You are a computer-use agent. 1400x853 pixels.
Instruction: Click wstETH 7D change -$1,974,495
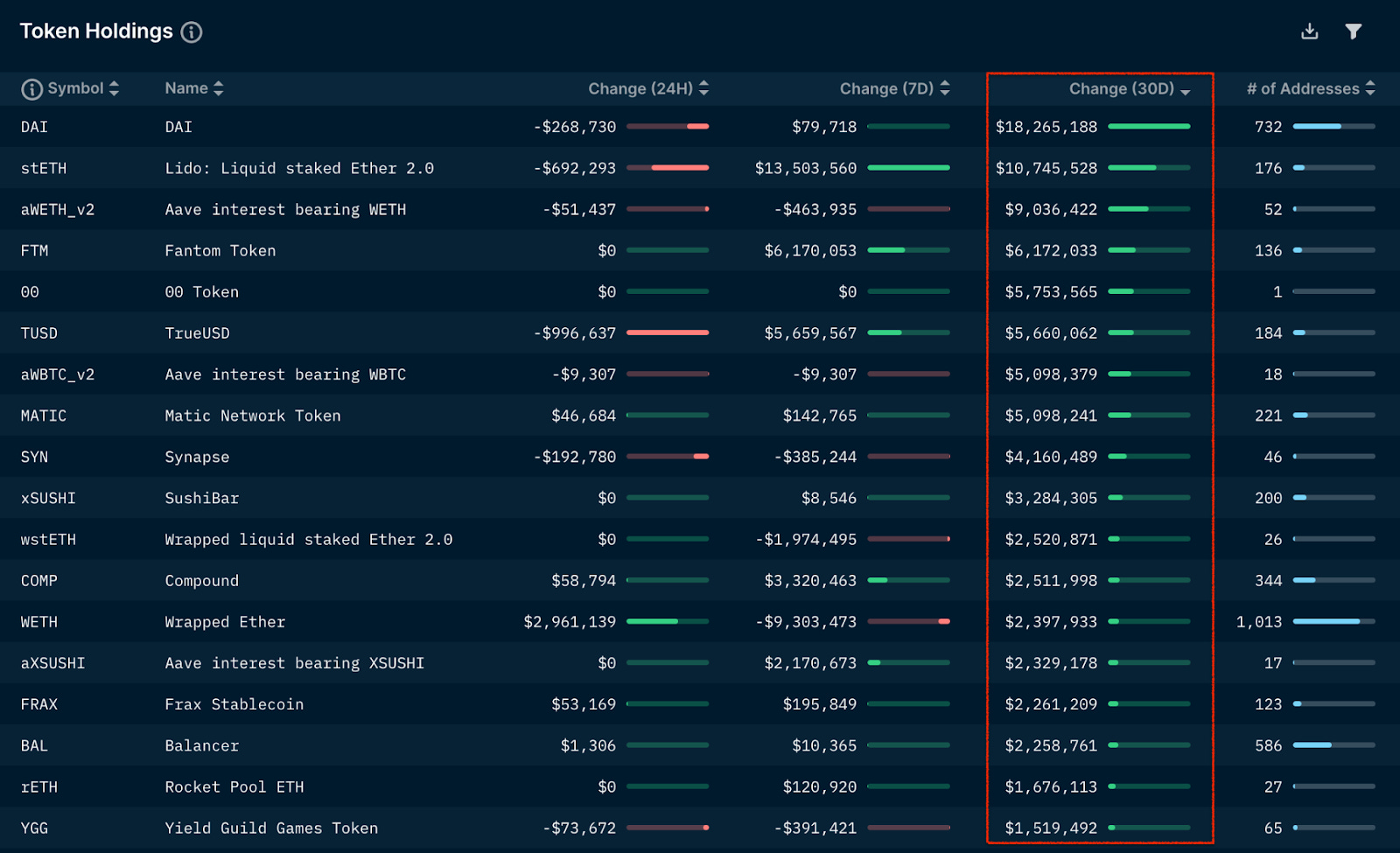tap(806, 539)
